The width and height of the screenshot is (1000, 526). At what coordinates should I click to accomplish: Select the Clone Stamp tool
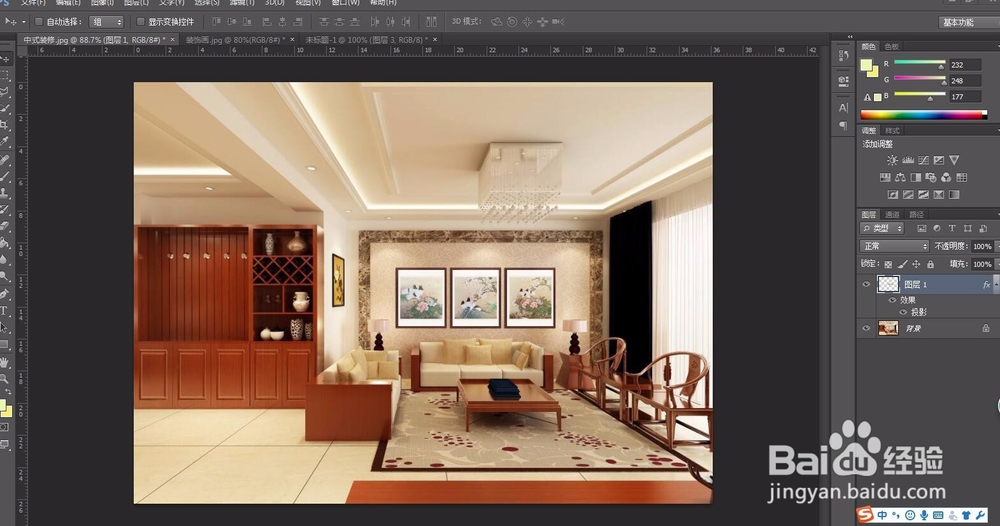pyautogui.click(x=4, y=193)
